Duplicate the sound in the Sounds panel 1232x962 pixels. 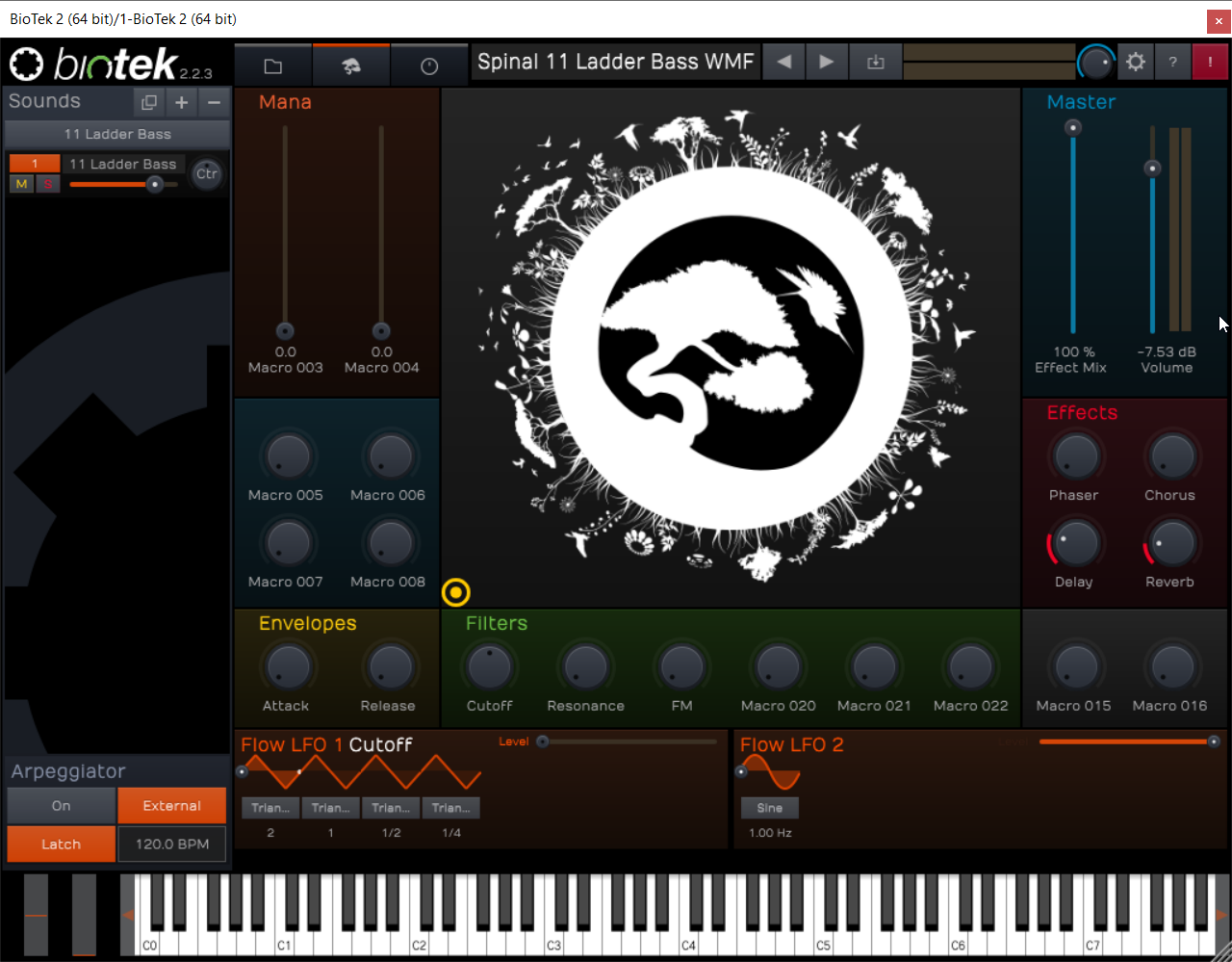[149, 102]
